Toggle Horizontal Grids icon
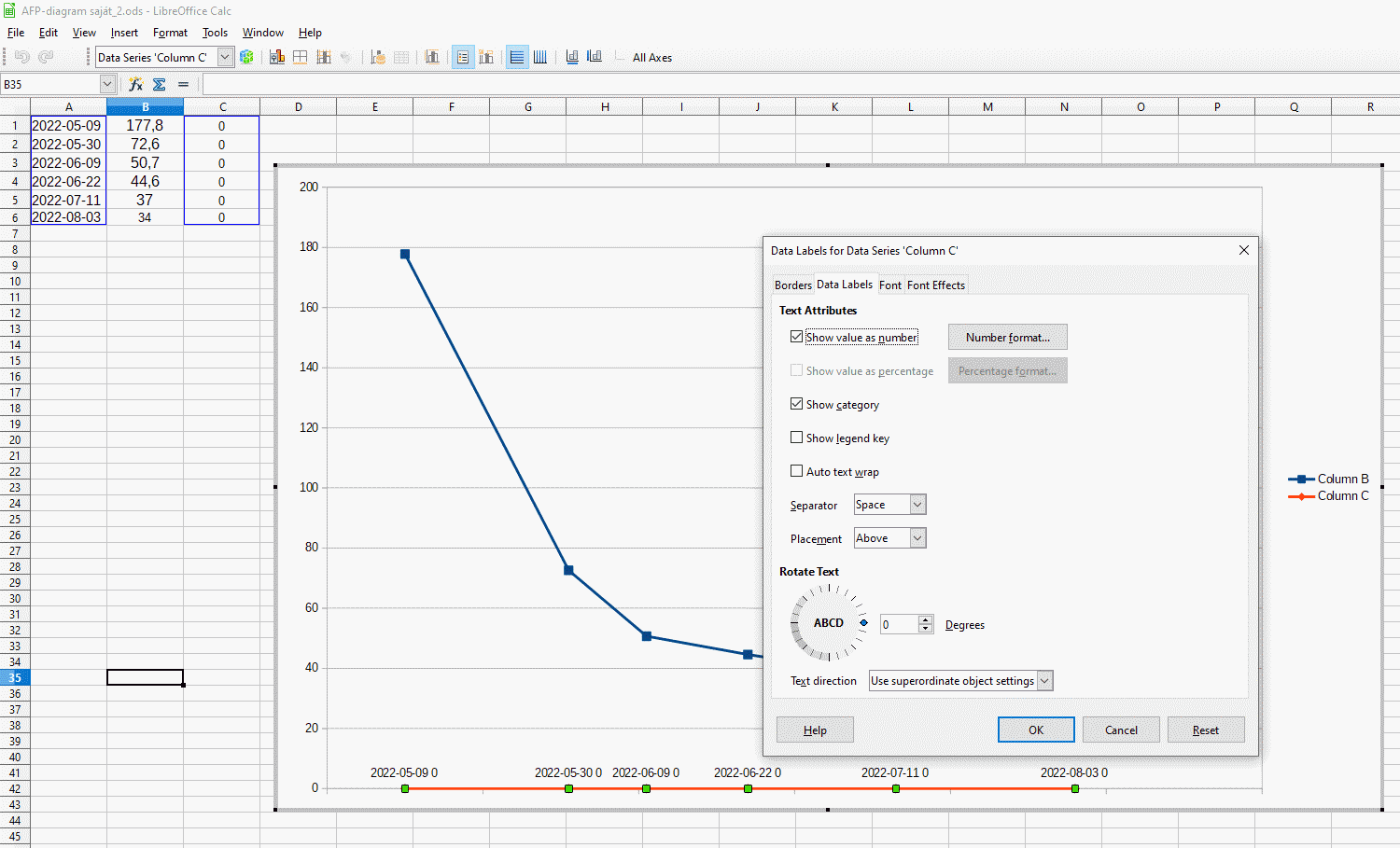 point(517,57)
